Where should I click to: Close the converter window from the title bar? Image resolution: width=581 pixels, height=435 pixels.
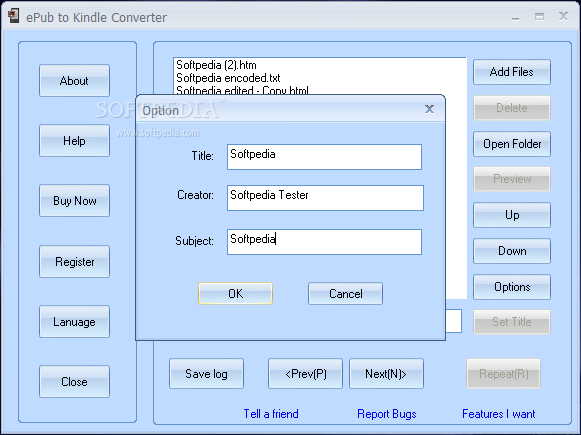pyautogui.click(x=564, y=16)
